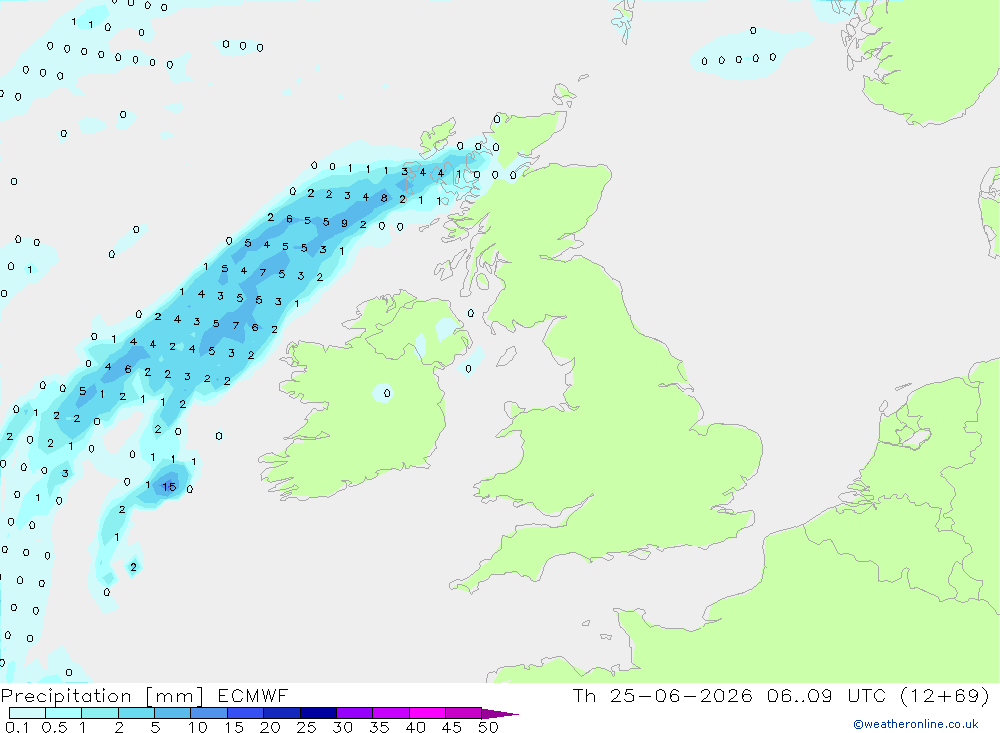Choose the 30 to 35 mm purple swatch
Viewport: 1000px width, 733px height.
point(354,713)
